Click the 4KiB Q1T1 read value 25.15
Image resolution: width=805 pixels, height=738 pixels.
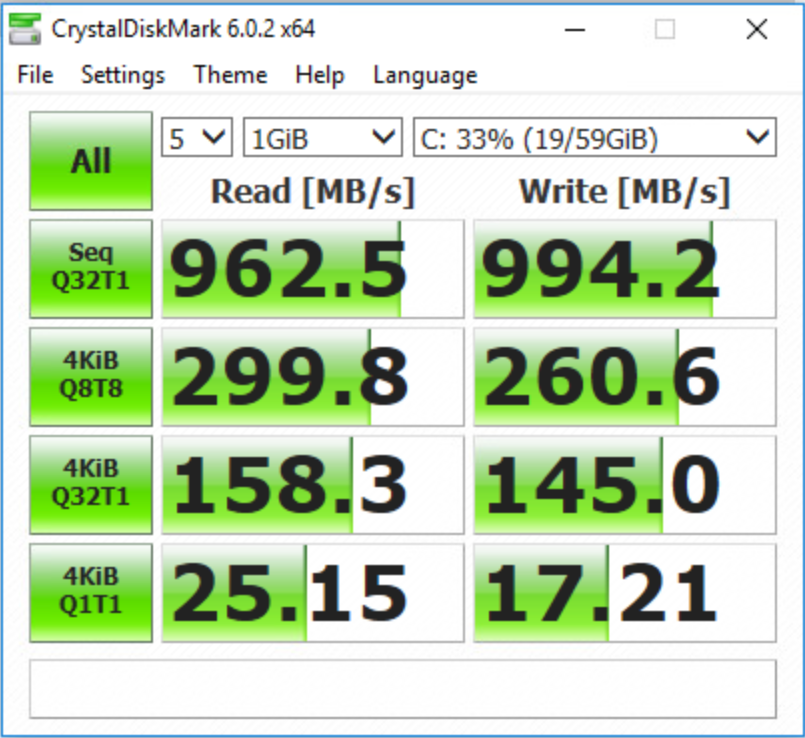point(313,593)
